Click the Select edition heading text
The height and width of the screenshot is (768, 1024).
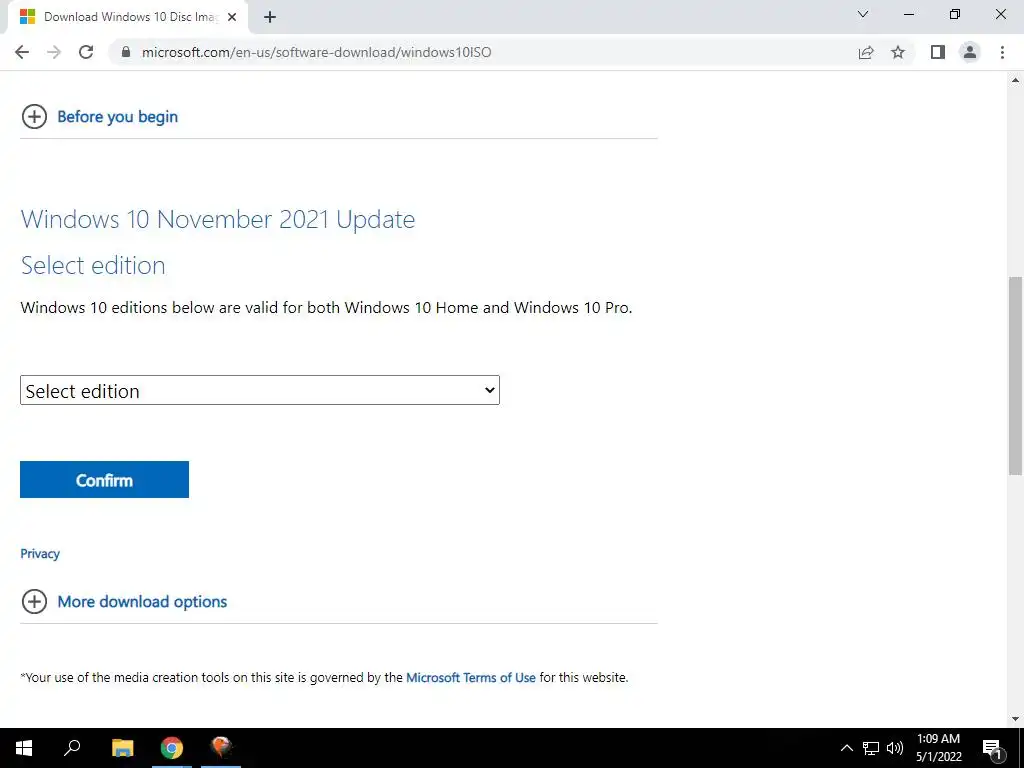93,266
